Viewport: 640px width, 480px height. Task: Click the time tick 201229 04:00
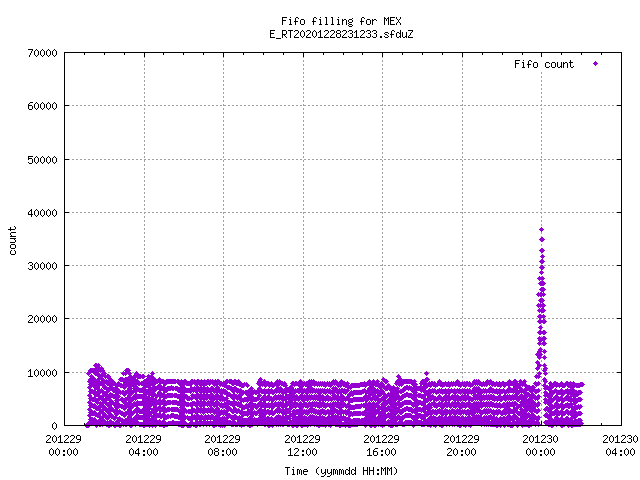143,445
